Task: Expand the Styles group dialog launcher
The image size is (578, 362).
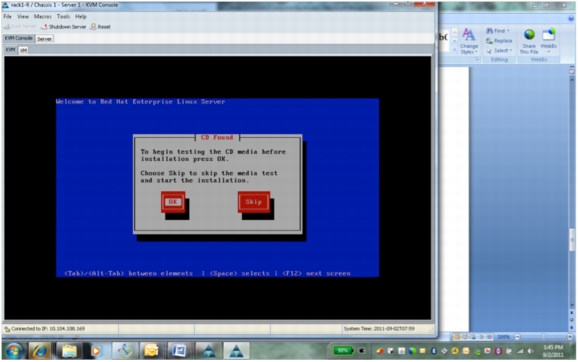Action: [477, 59]
